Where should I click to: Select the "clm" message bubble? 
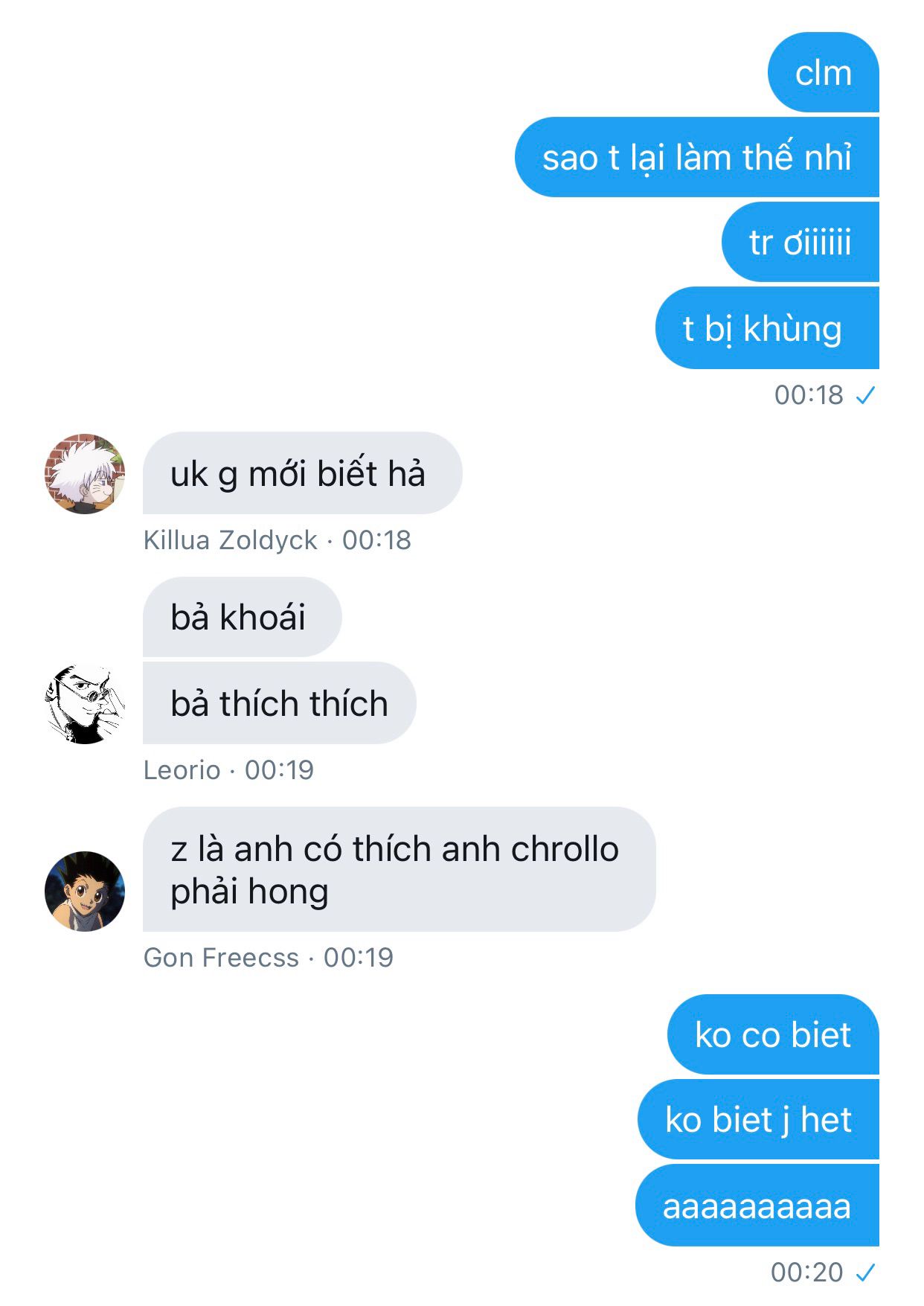click(823, 72)
